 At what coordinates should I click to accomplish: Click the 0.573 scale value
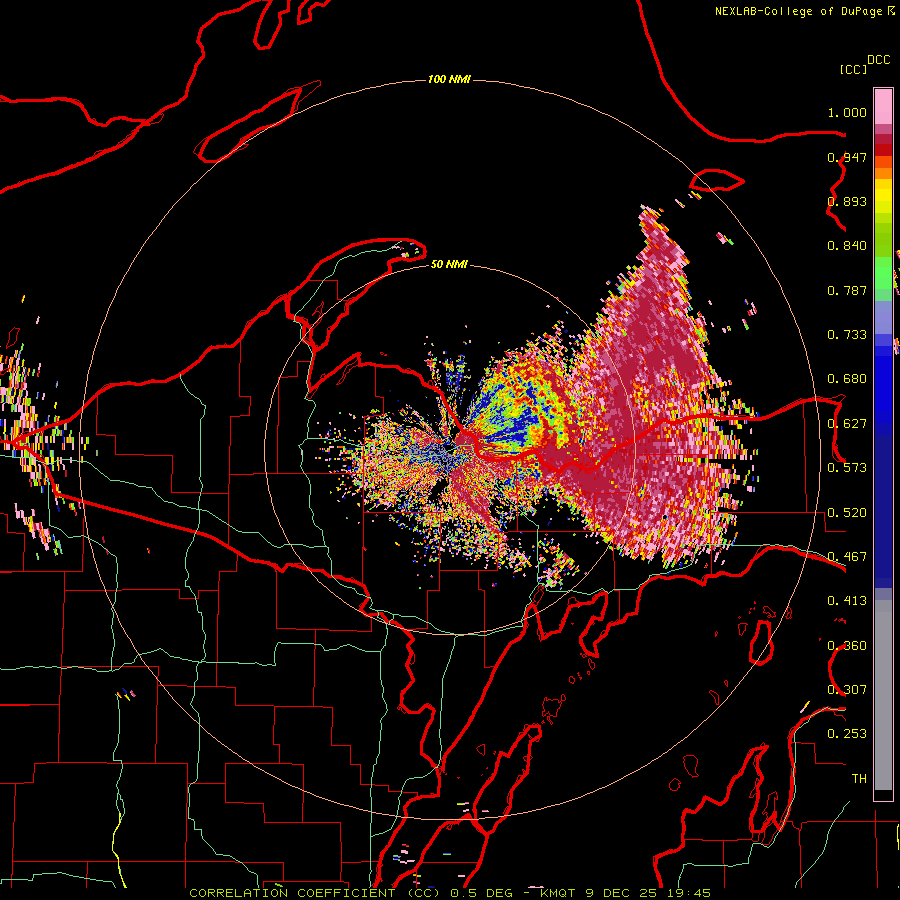[x=847, y=468]
